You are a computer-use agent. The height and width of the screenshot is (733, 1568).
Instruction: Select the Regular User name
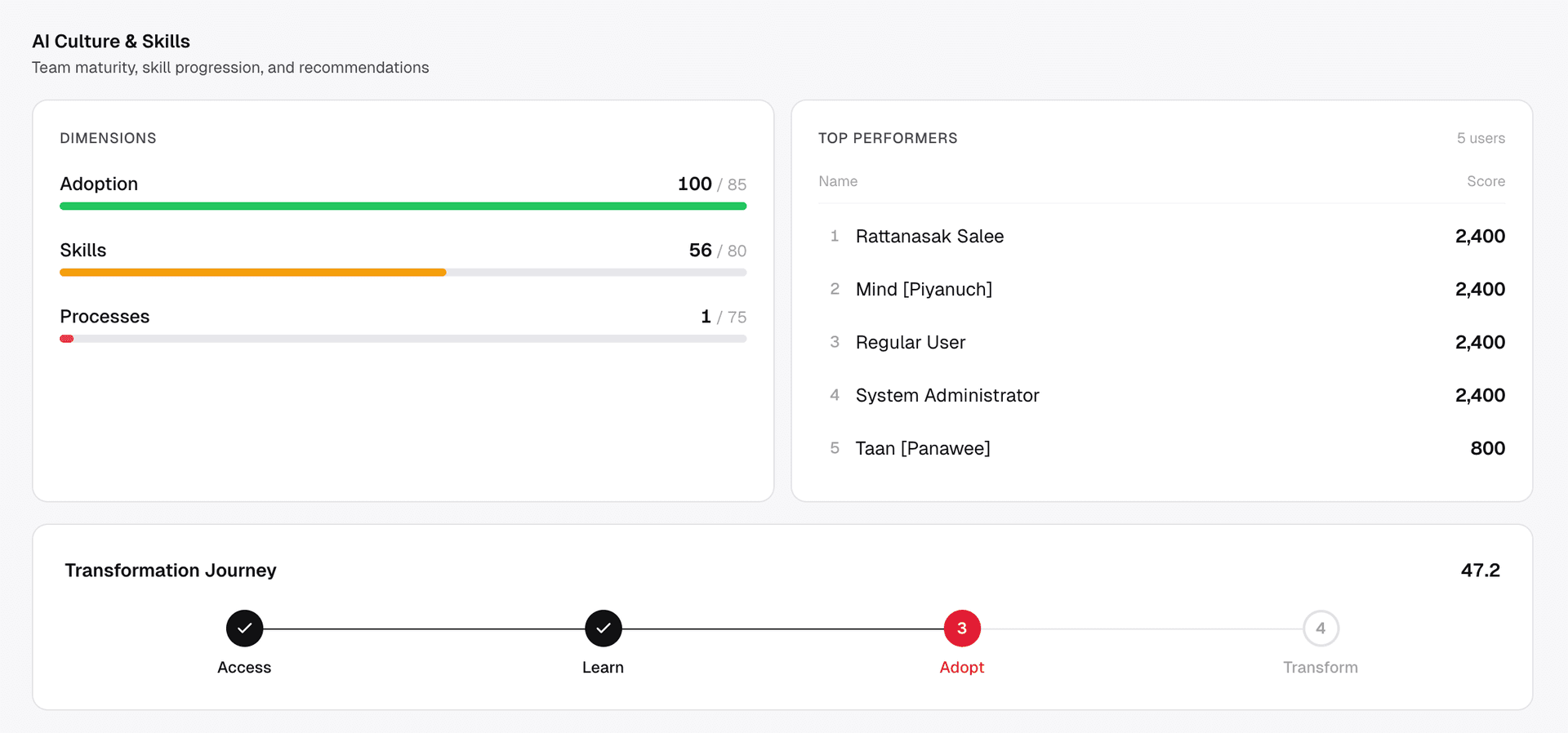[x=911, y=342]
